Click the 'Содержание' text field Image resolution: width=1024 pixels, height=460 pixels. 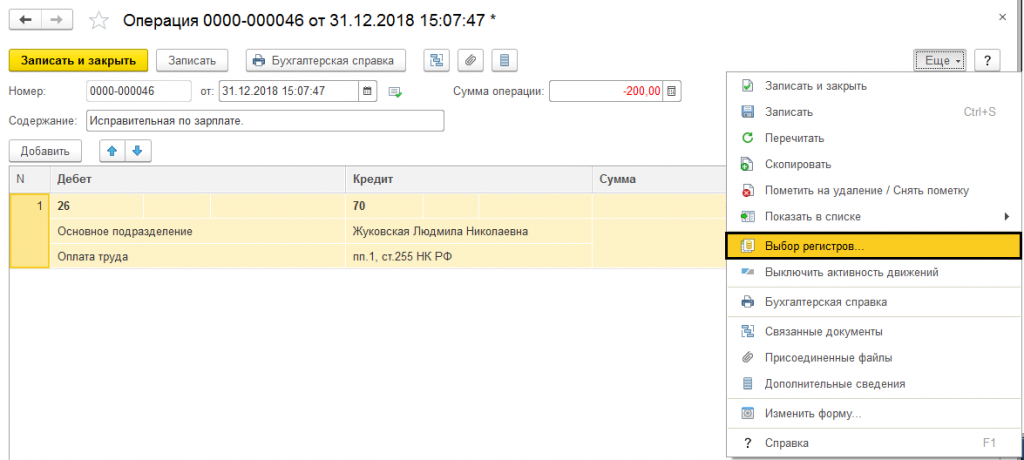click(x=264, y=121)
